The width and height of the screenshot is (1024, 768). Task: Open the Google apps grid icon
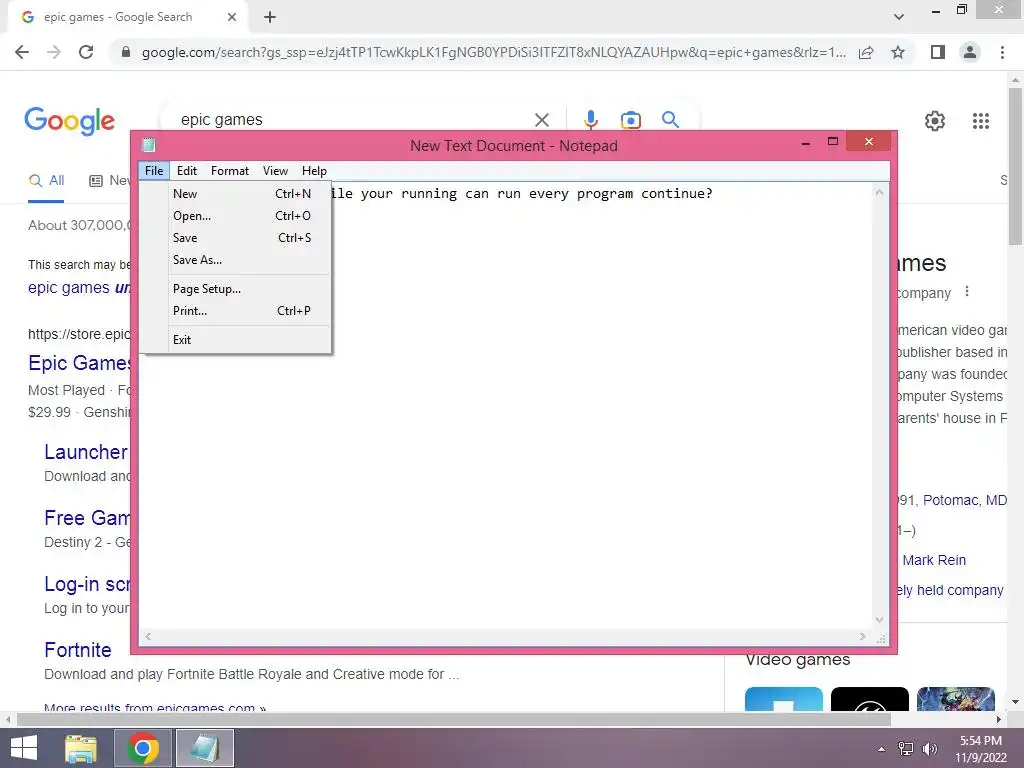click(980, 121)
